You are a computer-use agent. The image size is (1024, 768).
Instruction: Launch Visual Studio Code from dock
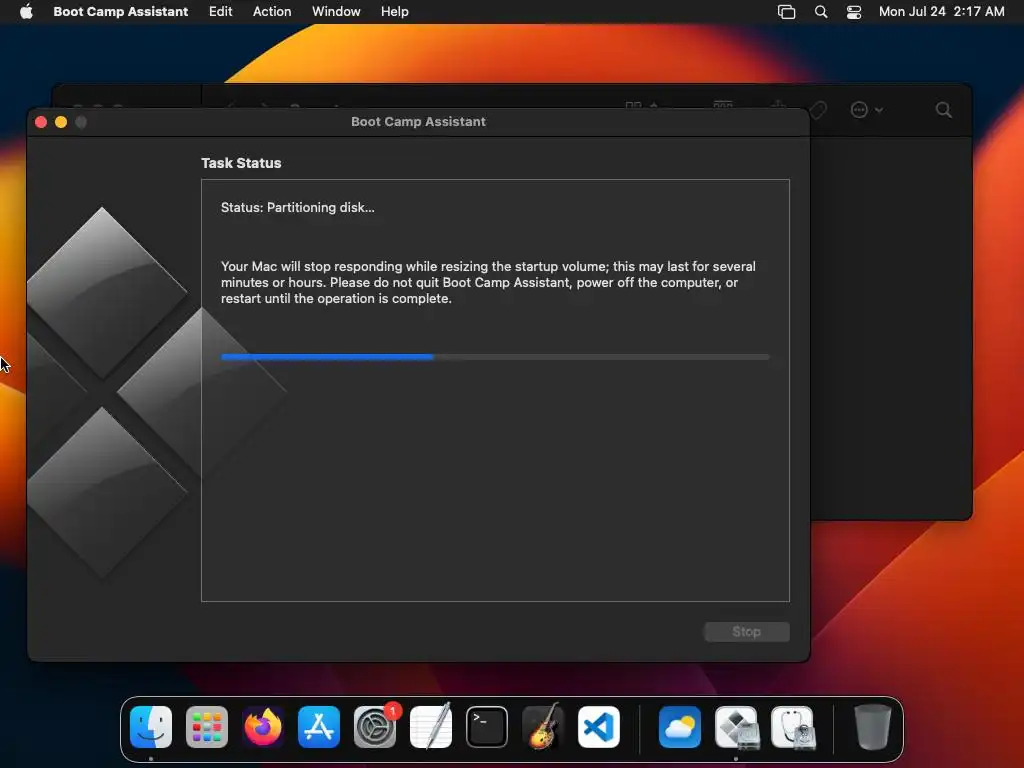tap(599, 727)
